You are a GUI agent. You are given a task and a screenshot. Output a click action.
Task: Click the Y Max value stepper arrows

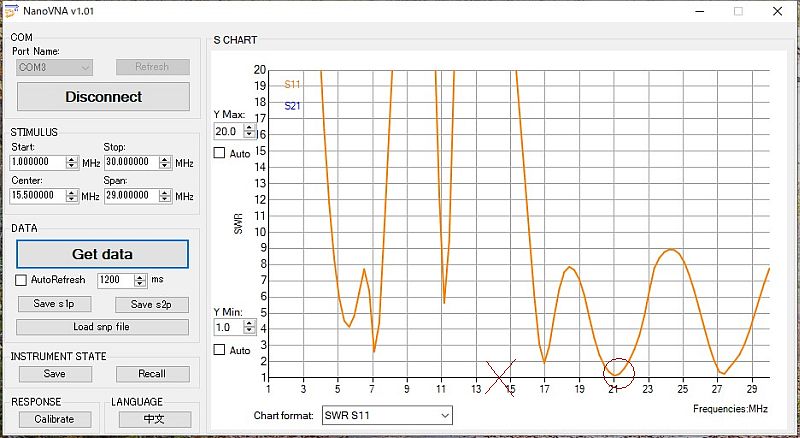click(247, 131)
